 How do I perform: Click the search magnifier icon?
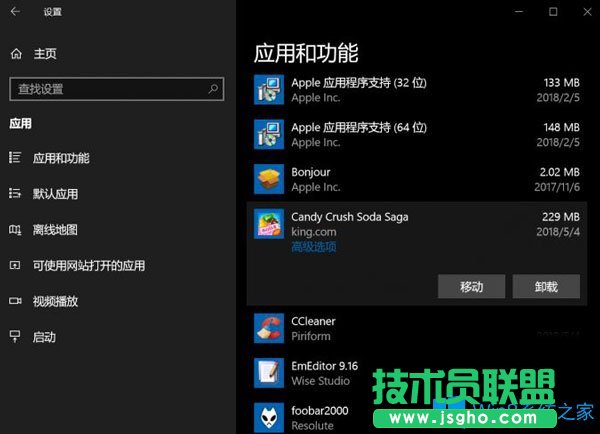pos(213,89)
